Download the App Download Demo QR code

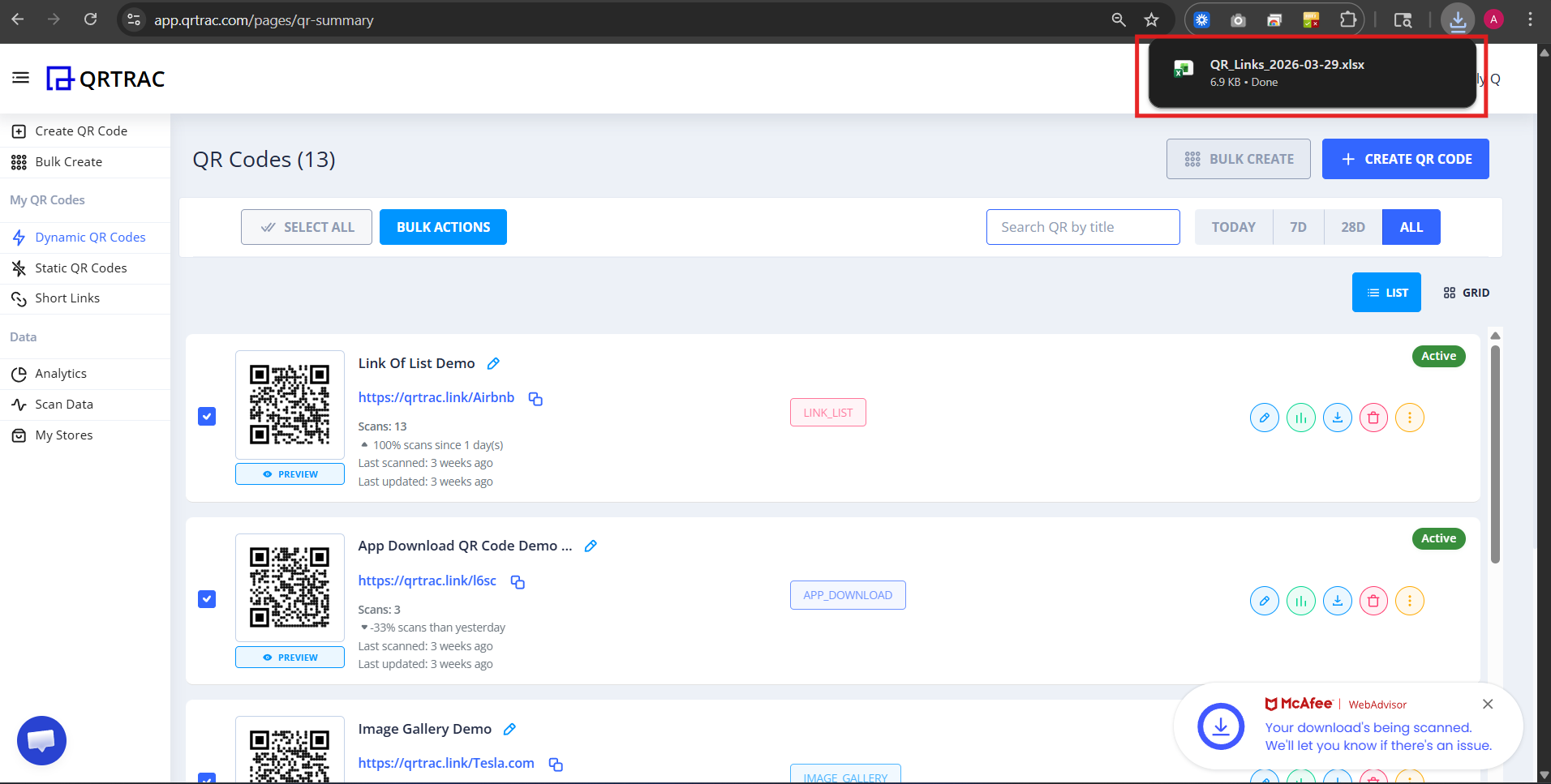coord(1337,601)
